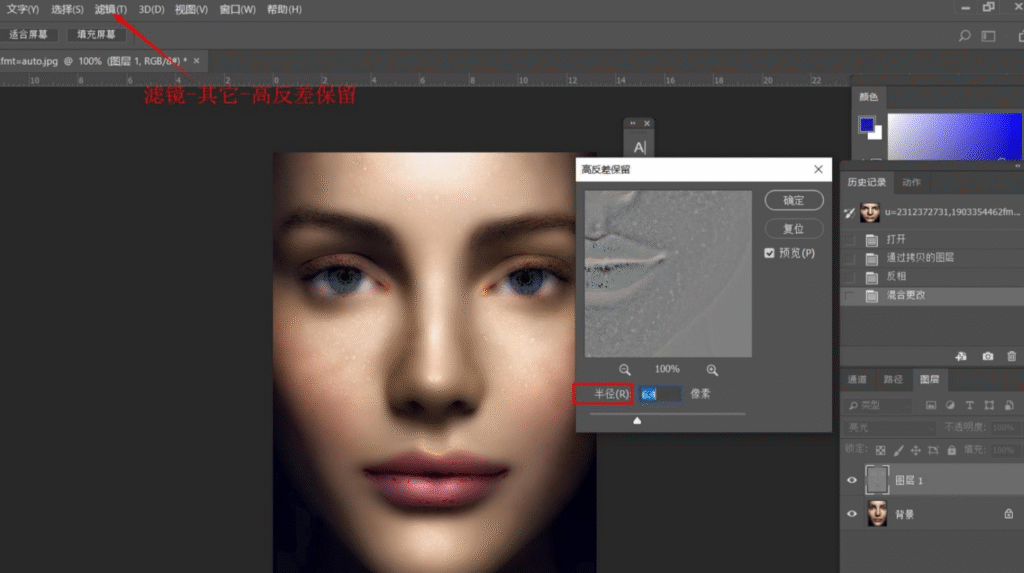1024x573 pixels.
Task: Zoom in on High Pass preview
Action: (712, 370)
